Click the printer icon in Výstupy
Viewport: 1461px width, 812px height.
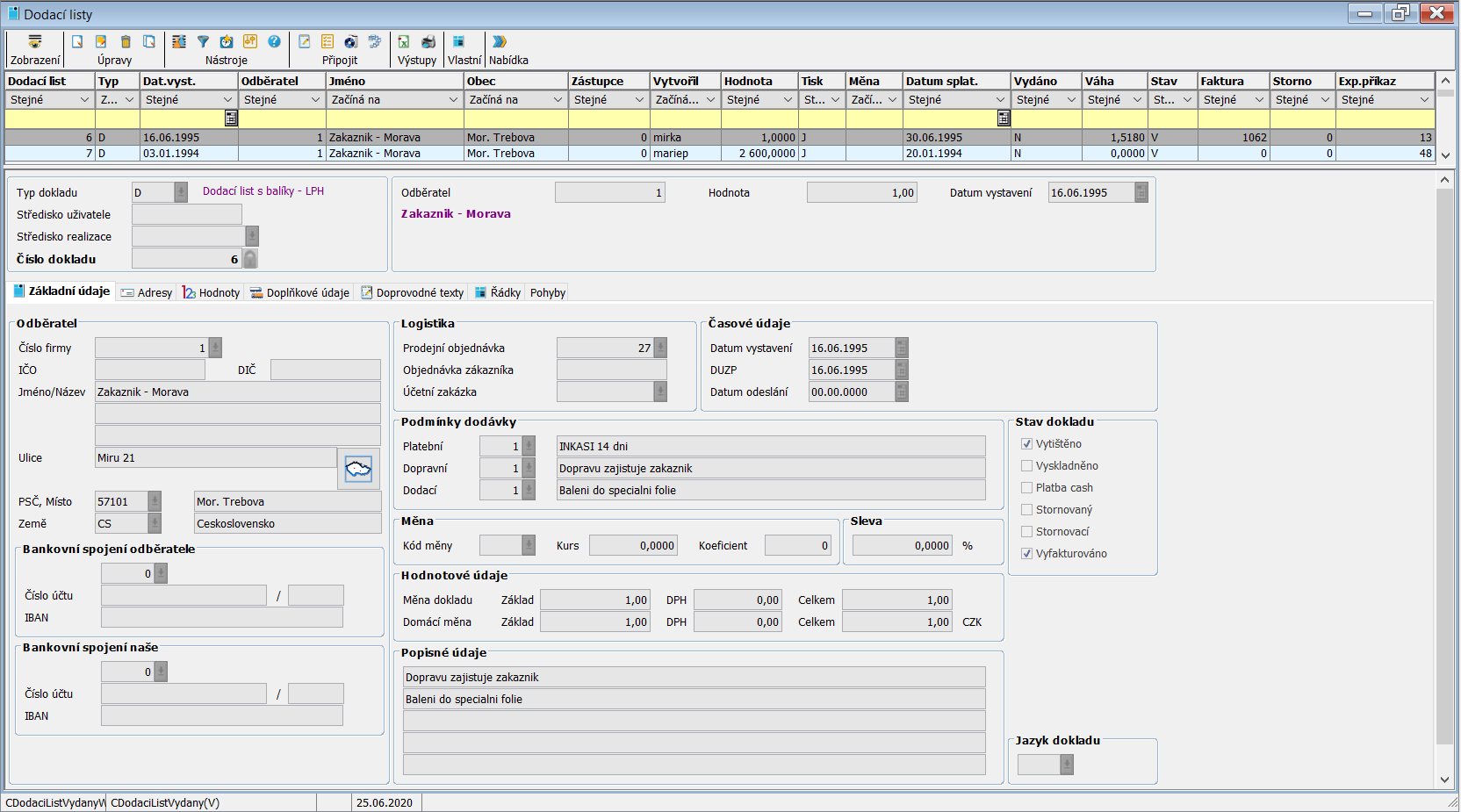pos(428,41)
